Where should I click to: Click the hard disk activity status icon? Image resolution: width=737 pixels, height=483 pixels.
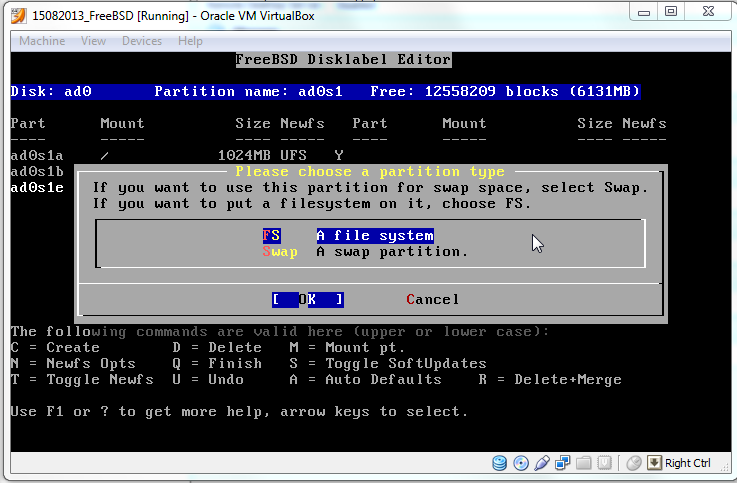[x=500, y=463]
